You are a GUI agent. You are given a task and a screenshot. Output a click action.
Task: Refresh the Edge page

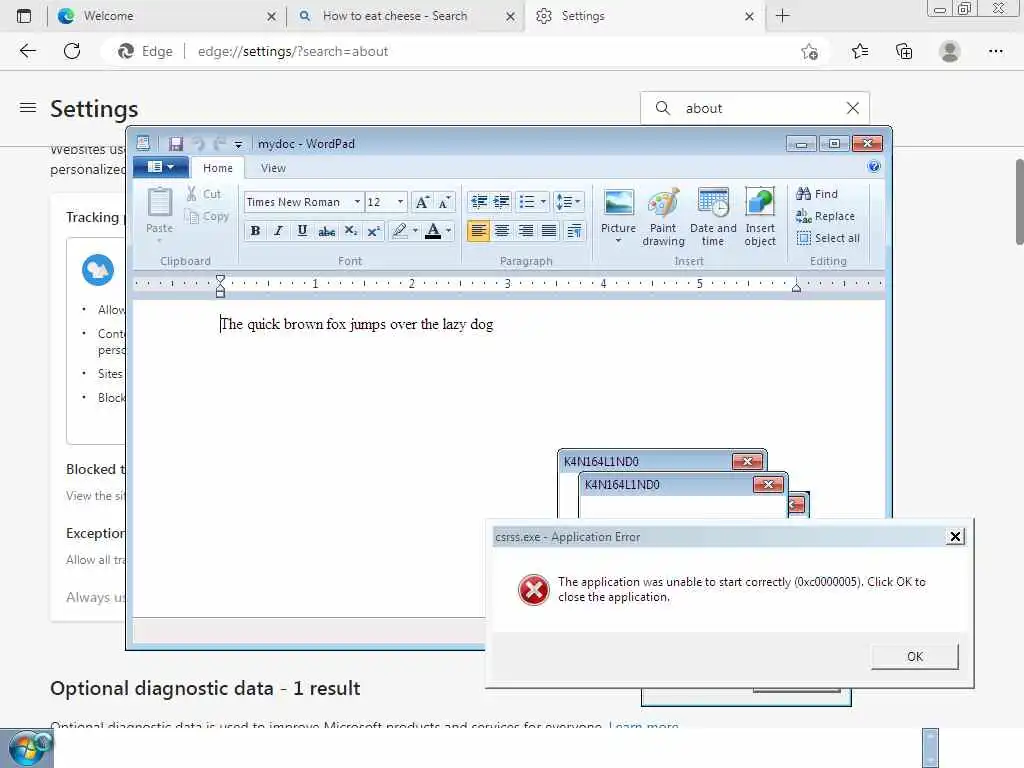click(x=72, y=51)
